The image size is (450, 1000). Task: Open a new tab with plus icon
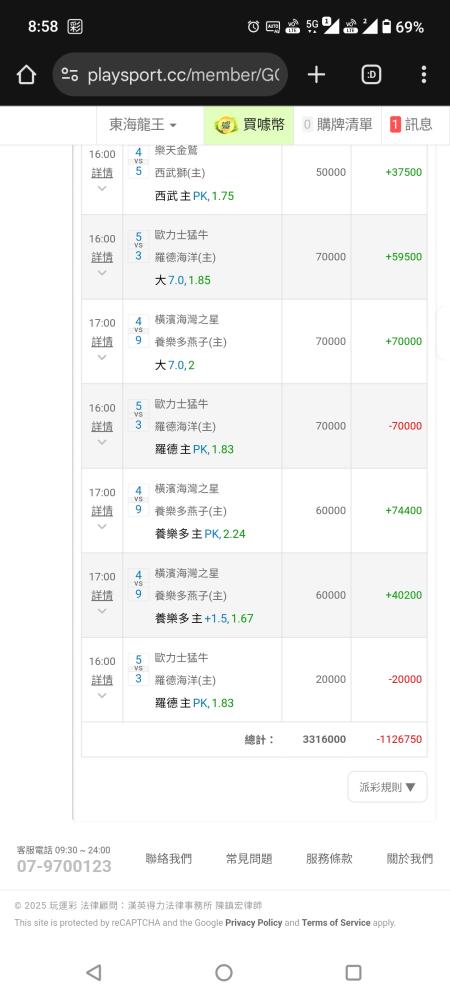point(316,75)
